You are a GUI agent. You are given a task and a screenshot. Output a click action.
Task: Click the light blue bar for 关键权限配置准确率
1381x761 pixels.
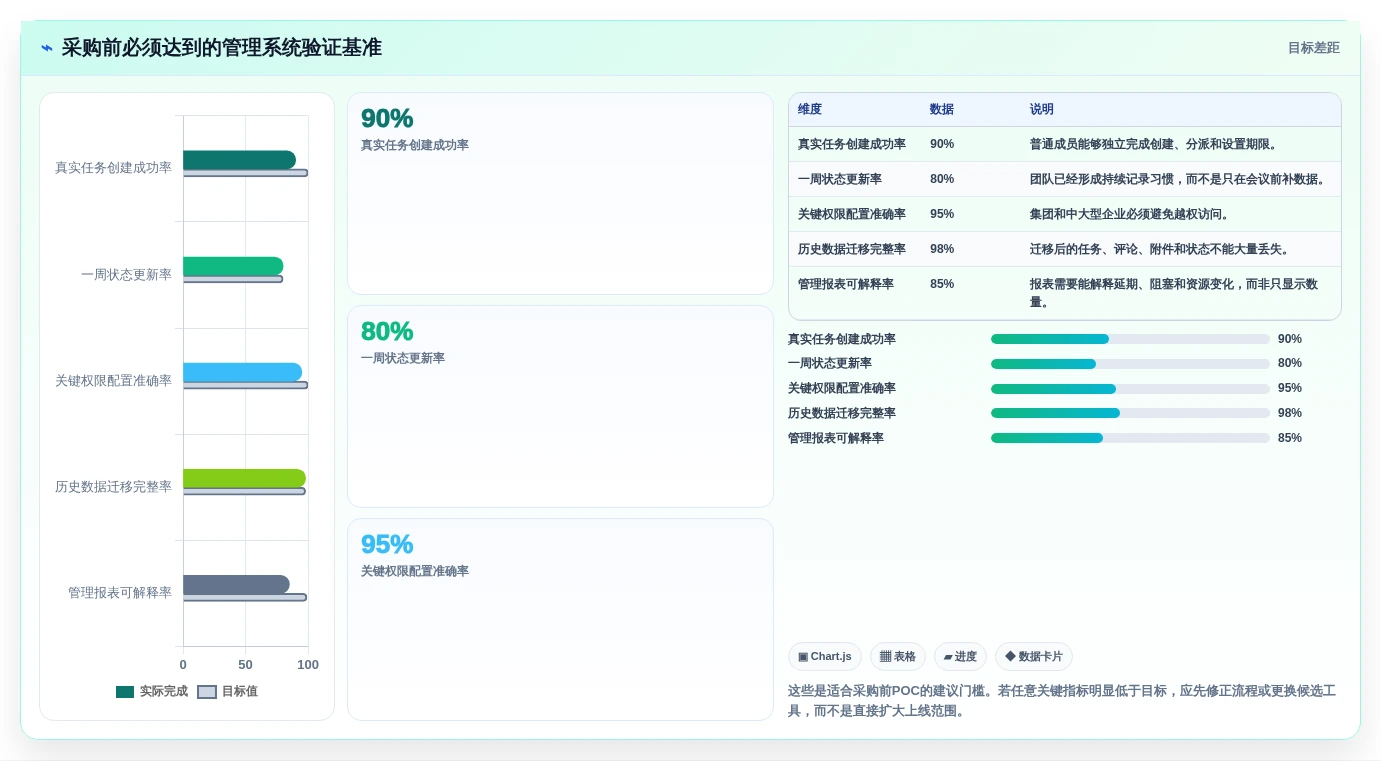coord(242,372)
